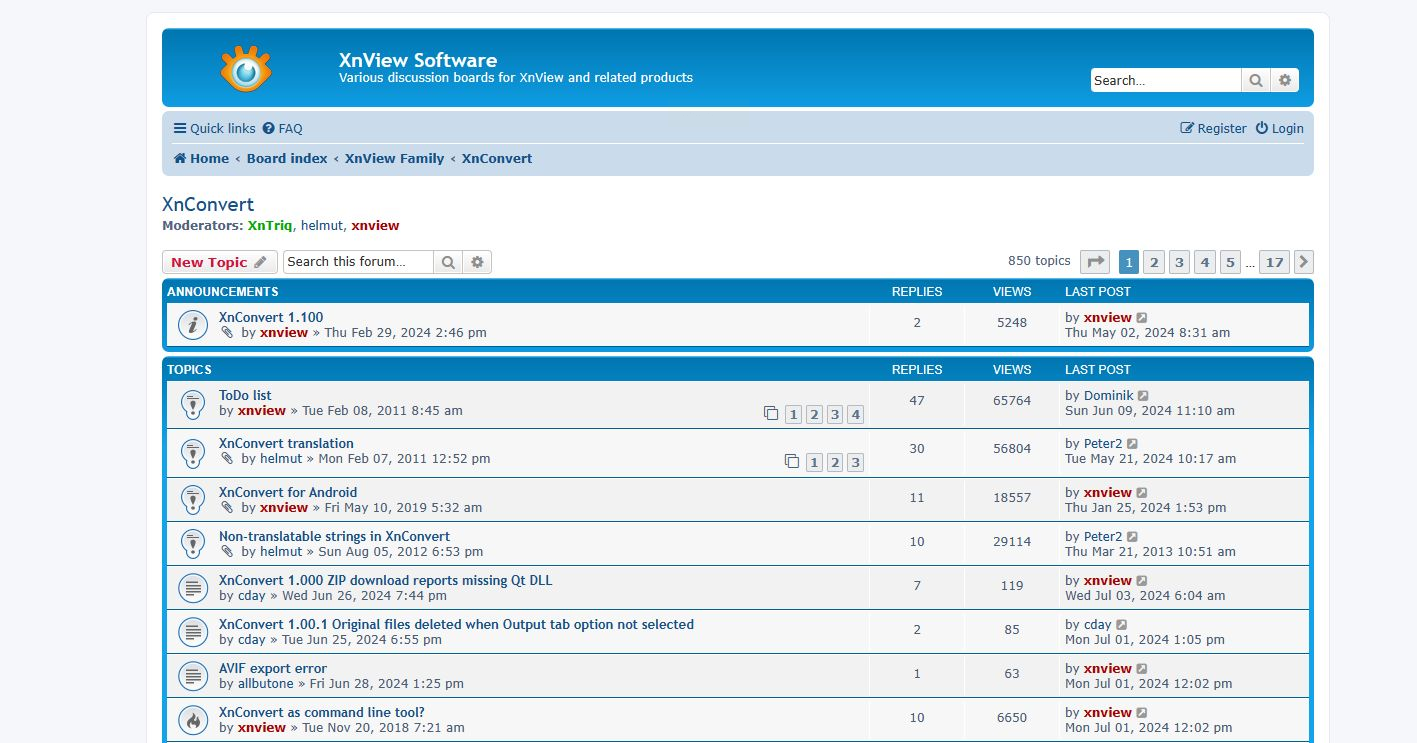1417x743 pixels.
Task: View latest post icon for ToDo list
Action: tap(1144, 396)
